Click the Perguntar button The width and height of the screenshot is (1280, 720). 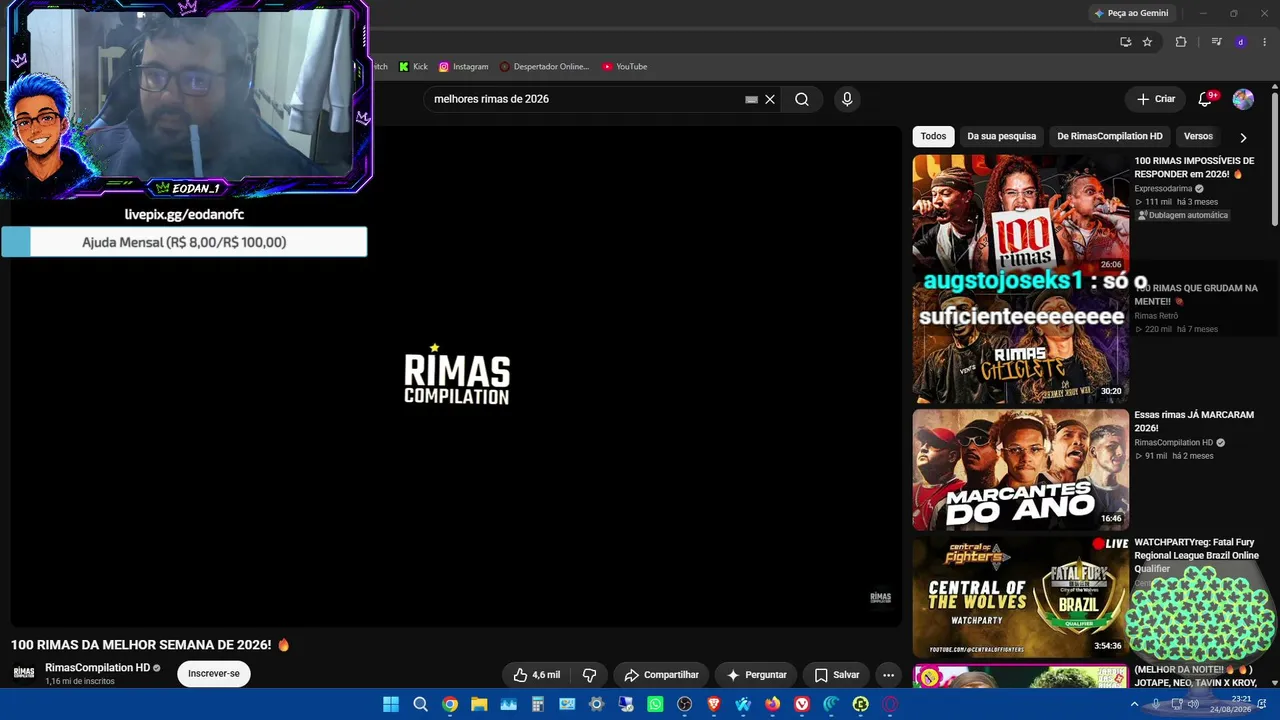pos(756,675)
